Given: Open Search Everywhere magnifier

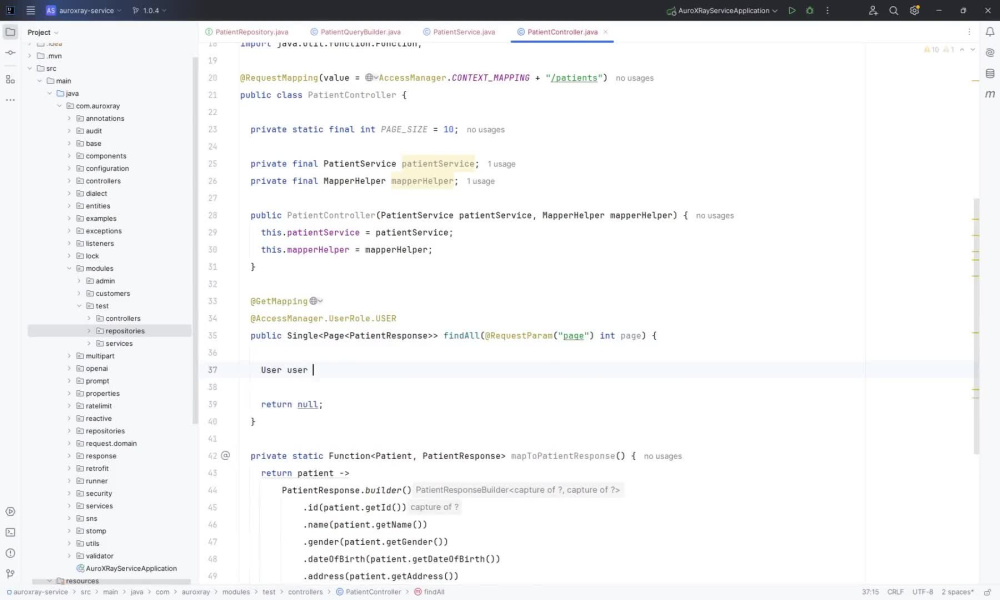Looking at the screenshot, I should coord(893,10).
